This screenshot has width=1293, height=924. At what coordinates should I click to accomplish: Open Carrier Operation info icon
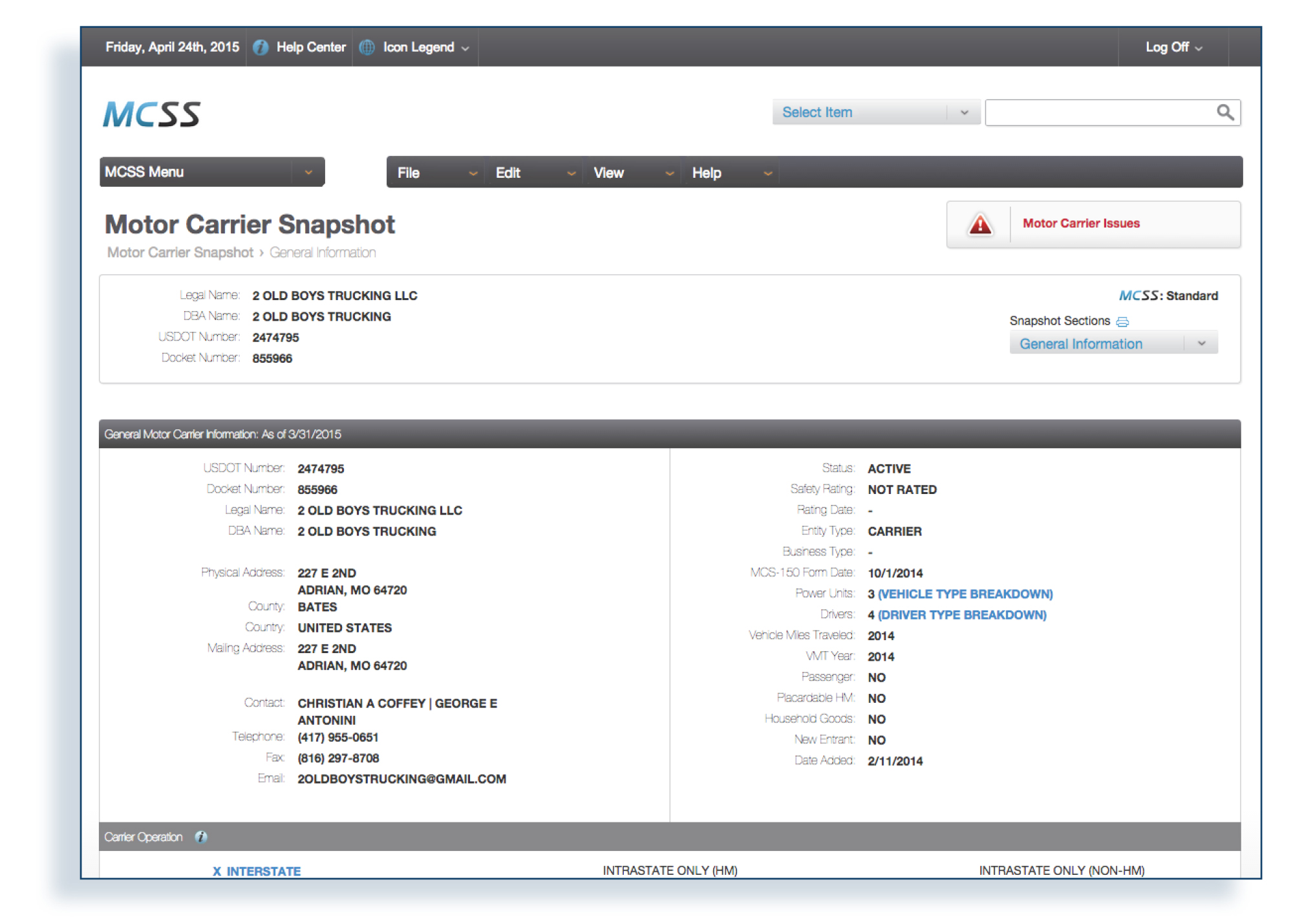click(201, 837)
